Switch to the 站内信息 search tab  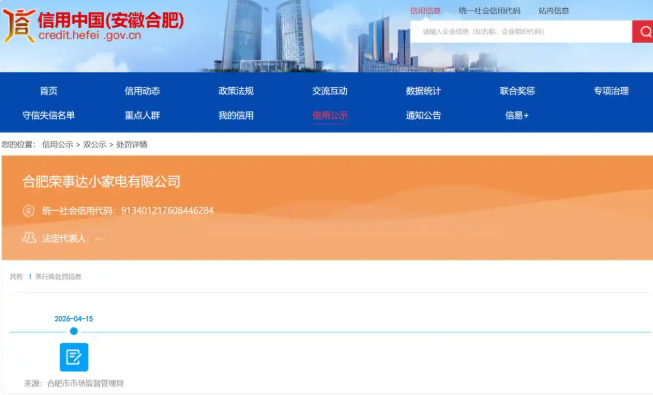[x=553, y=11]
